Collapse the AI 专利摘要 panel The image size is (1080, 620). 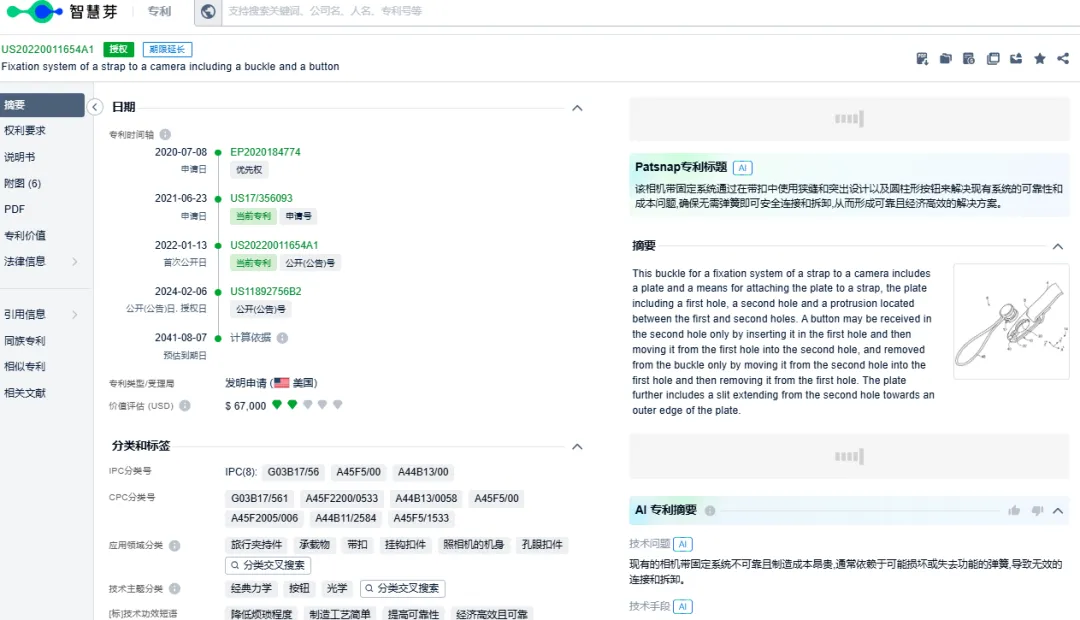1058,510
